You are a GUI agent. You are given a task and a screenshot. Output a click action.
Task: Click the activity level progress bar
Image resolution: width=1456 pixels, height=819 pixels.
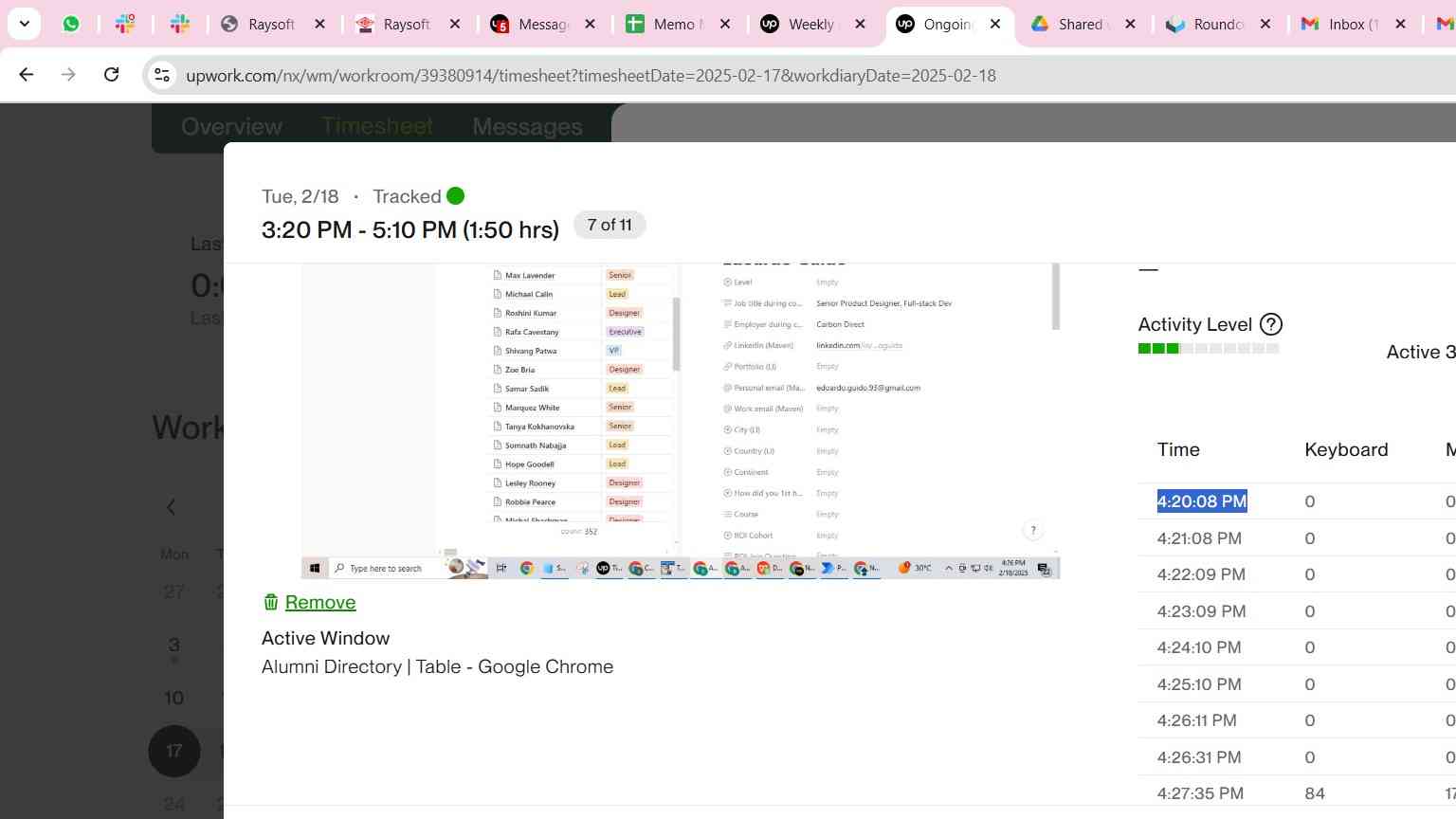[x=1209, y=349]
